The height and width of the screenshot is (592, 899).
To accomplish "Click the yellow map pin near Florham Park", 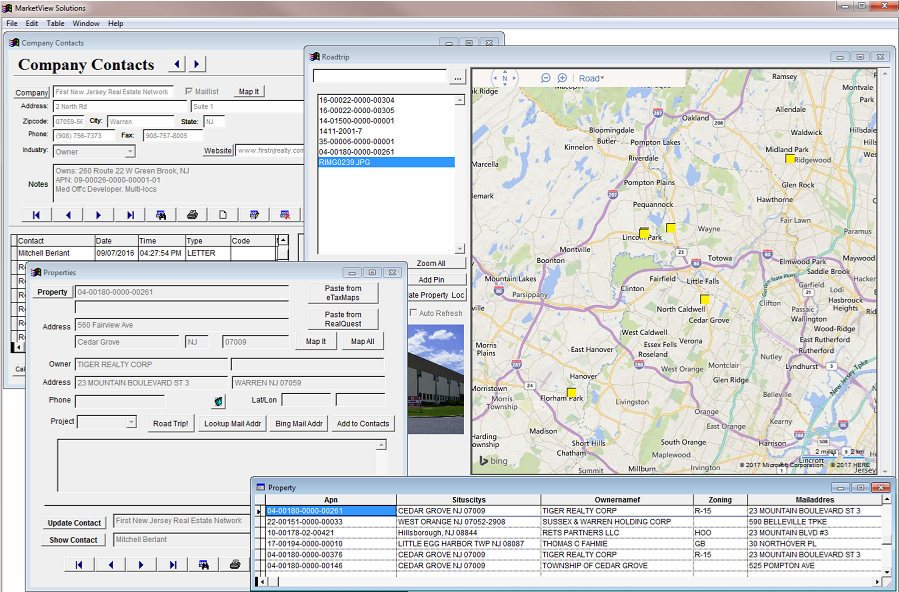I will [x=571, y=393].
